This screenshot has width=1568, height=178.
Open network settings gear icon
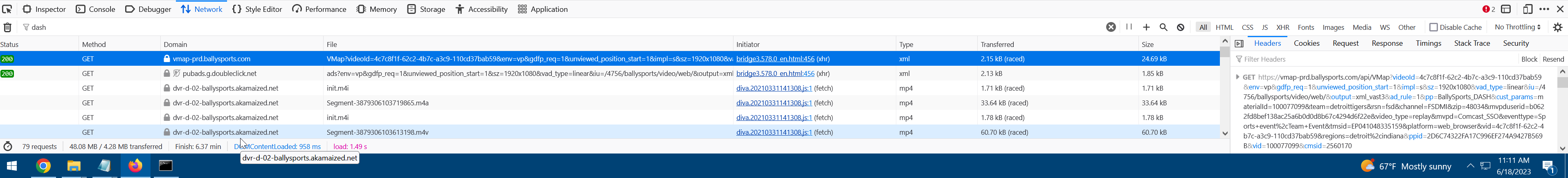(1558, 27)
